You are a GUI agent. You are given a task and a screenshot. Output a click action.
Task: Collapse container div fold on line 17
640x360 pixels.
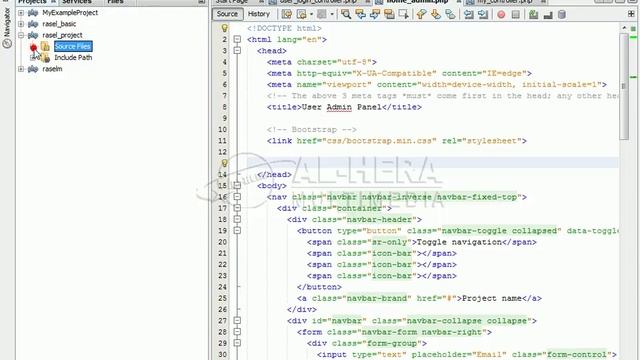pos(237,208)
